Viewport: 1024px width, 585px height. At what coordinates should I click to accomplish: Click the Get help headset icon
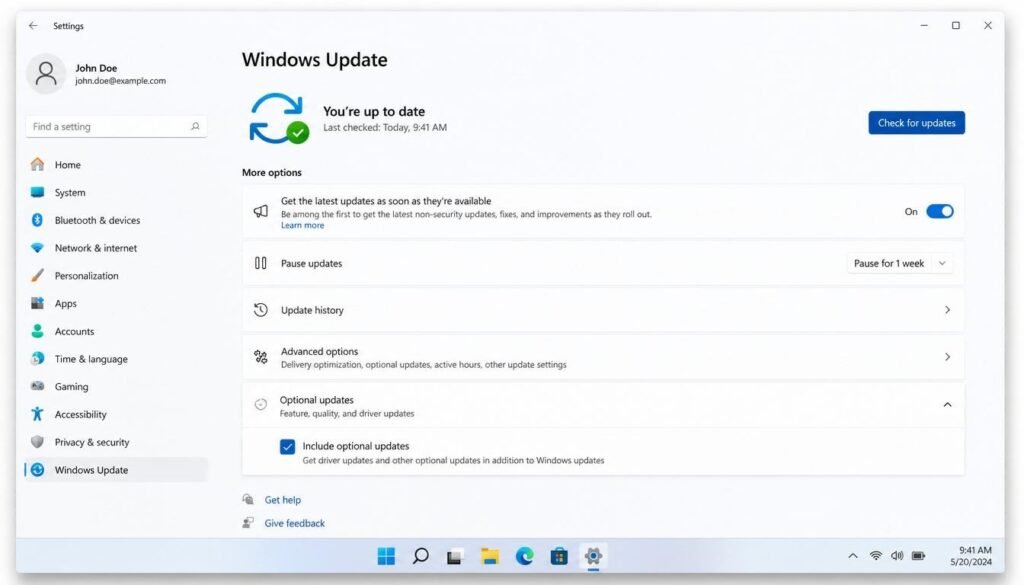click(248, 499)
